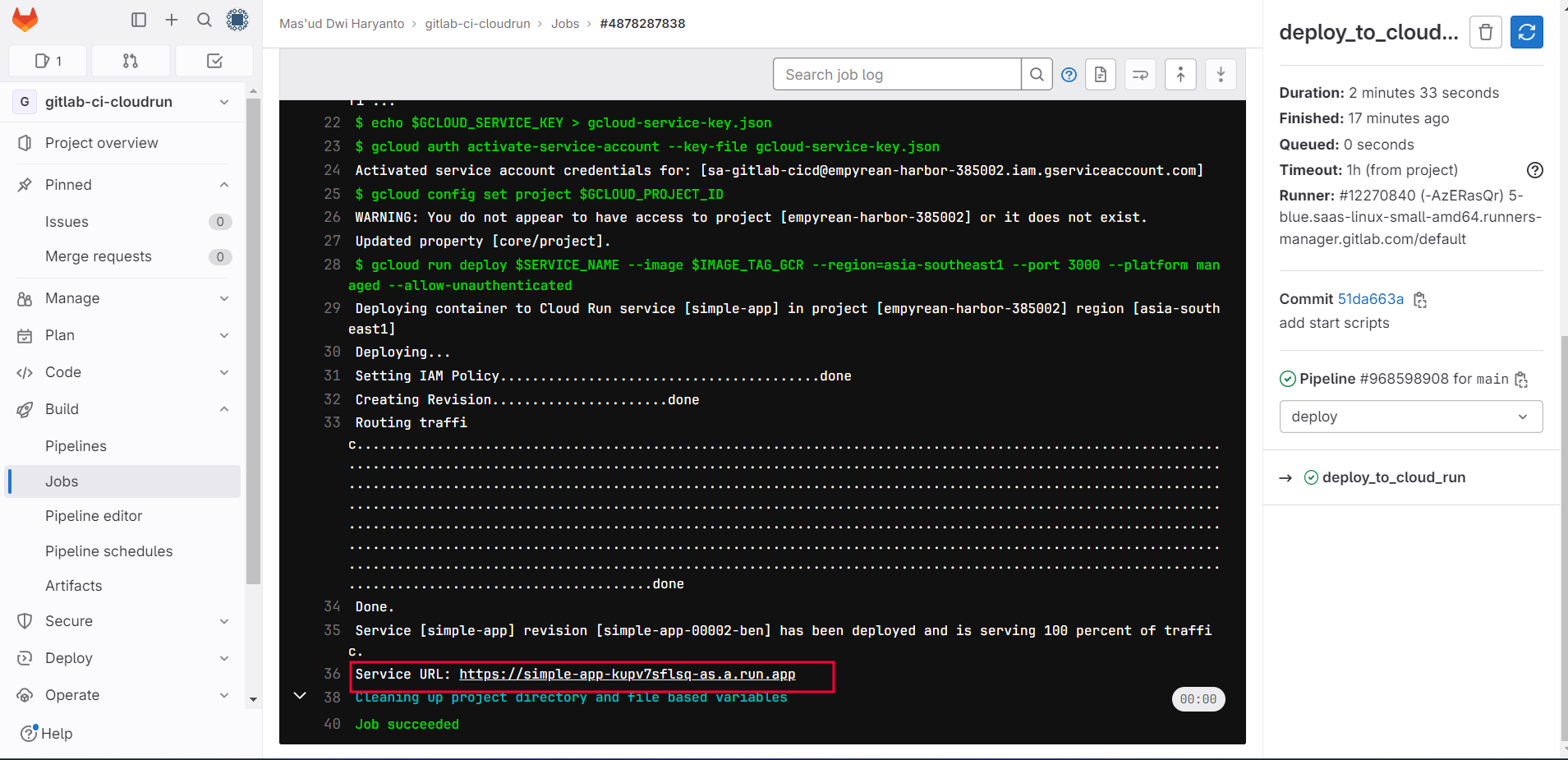The image size is (1568, 760).
Task: Erase job log with trash icon
Action: (1485, 32)
